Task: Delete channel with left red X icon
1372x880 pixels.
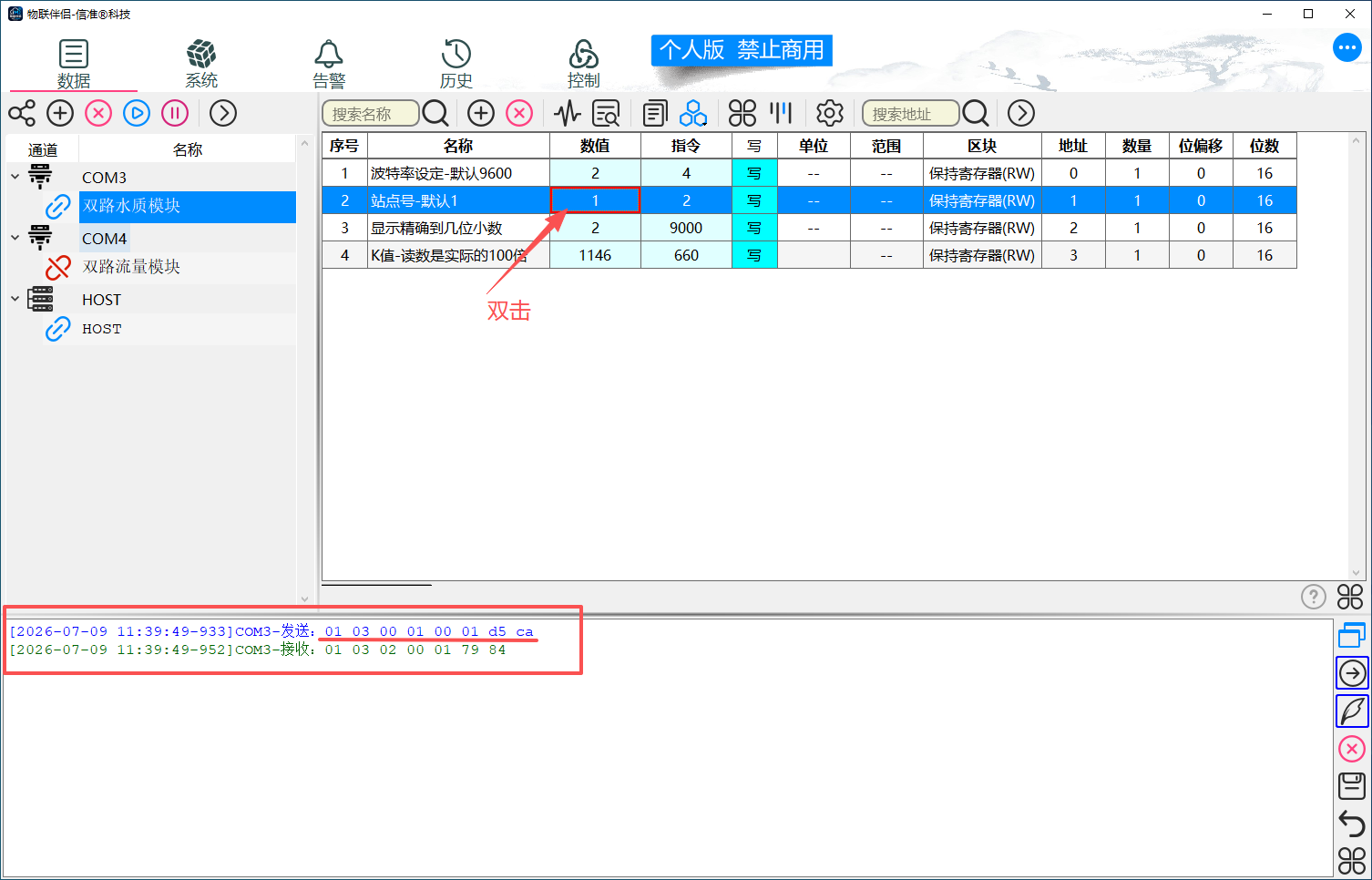Action: point(98,113)
